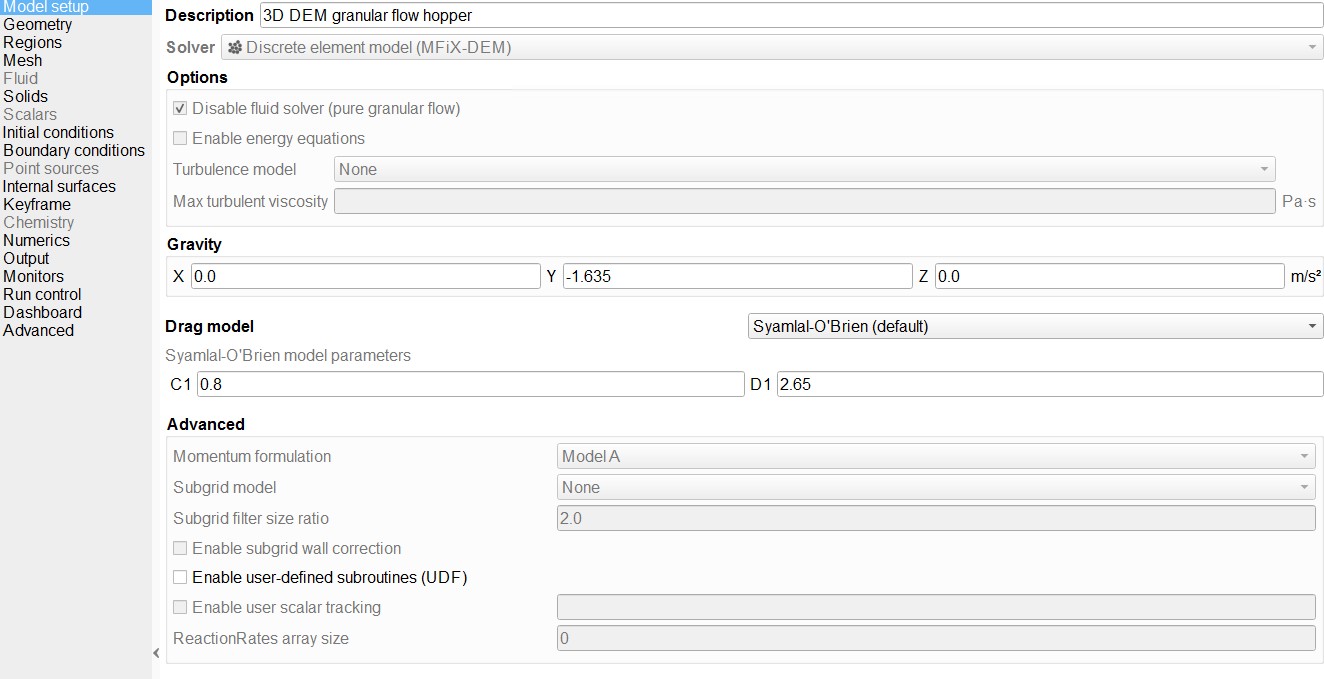Go to the Output pane
The height and width of the screenshot is (679, 1324).
26,258
